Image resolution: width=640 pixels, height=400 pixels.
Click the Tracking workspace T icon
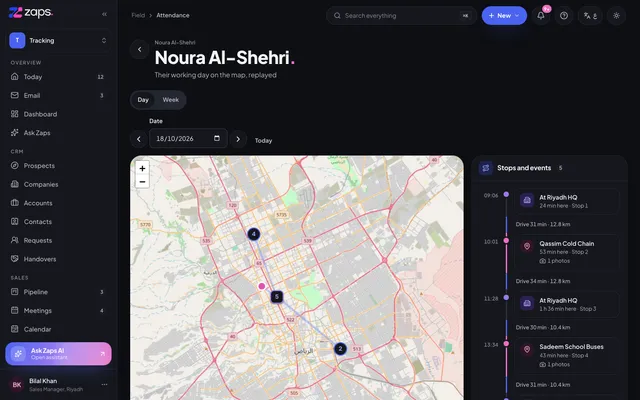17,40
